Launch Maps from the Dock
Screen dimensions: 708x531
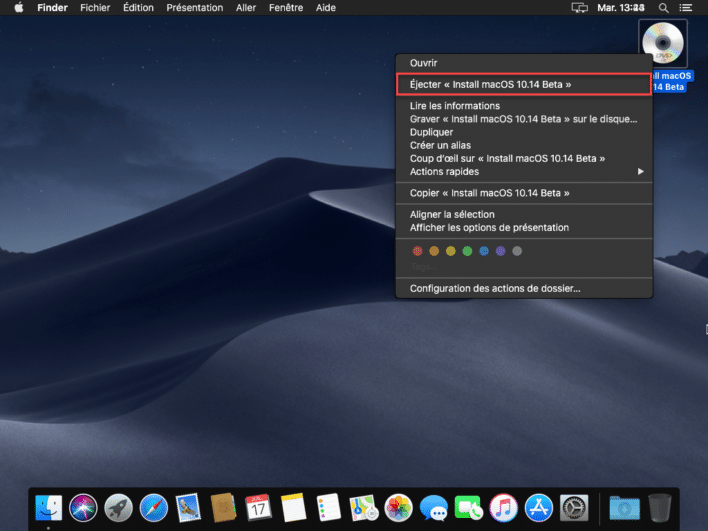[363, 508]
